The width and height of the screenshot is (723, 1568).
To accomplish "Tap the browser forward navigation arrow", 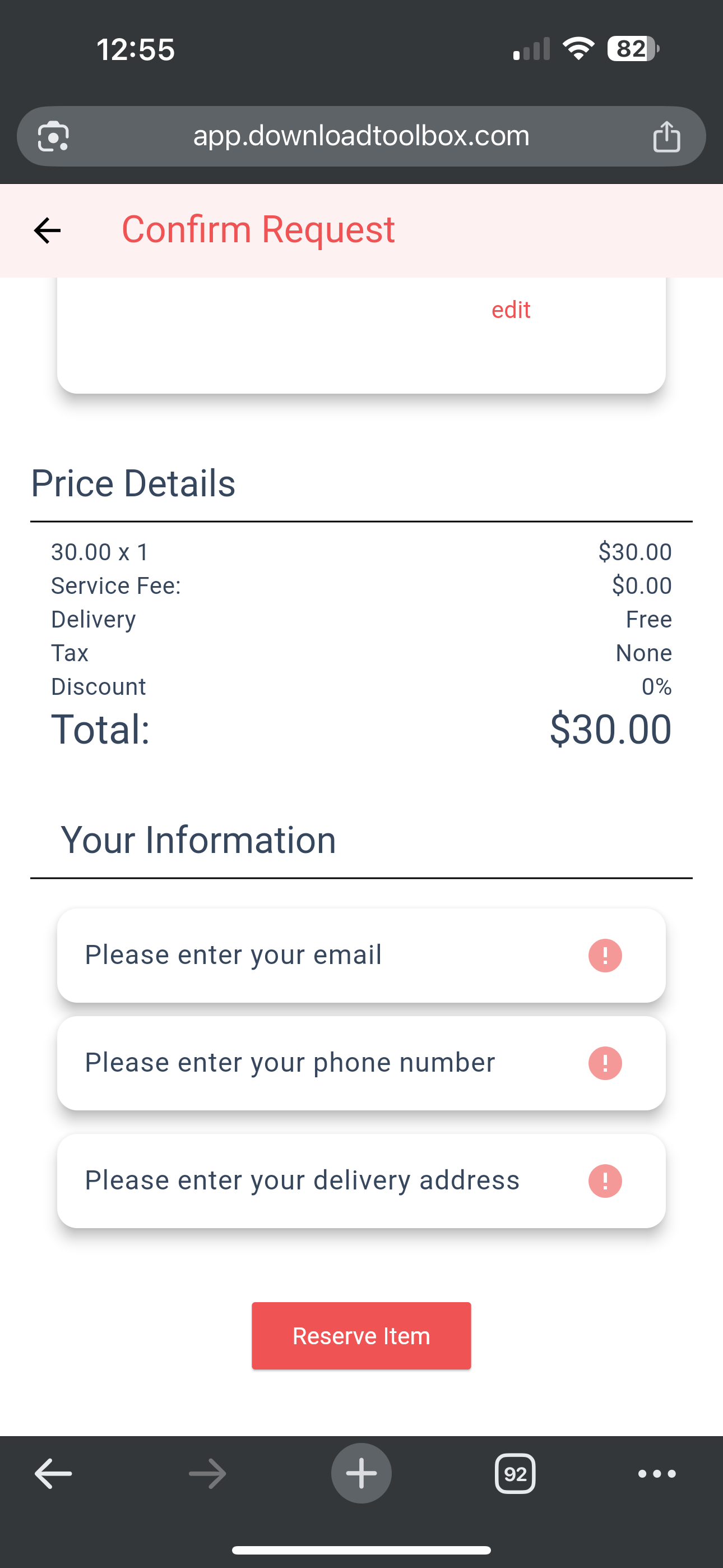I will coord(207,1474).
